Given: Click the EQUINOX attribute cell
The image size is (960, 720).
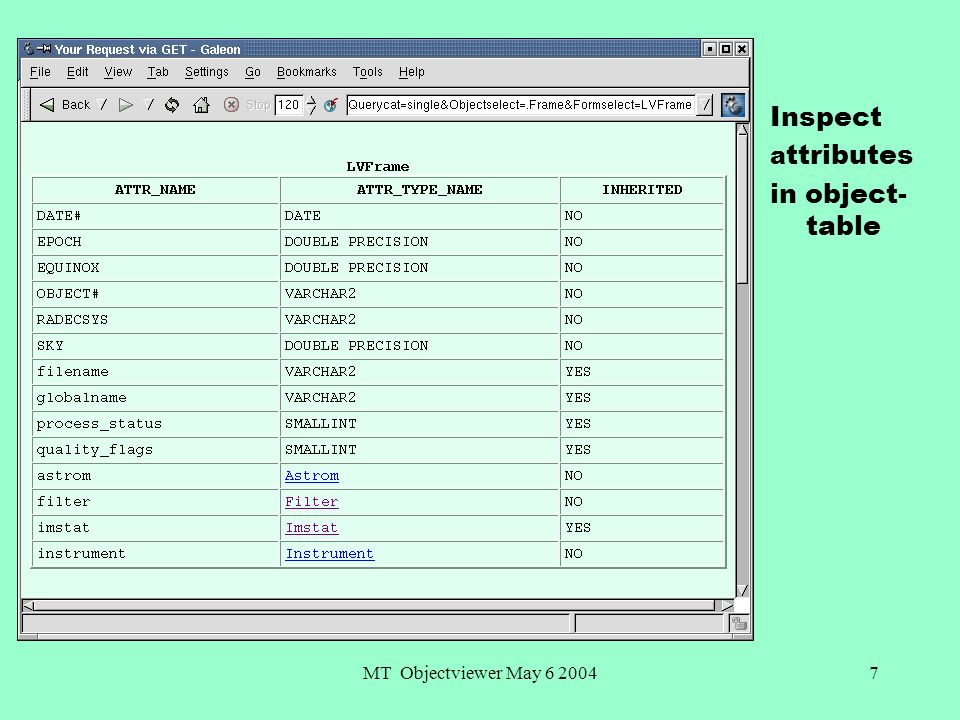Looking at the screenshot, I should point(156,268).
